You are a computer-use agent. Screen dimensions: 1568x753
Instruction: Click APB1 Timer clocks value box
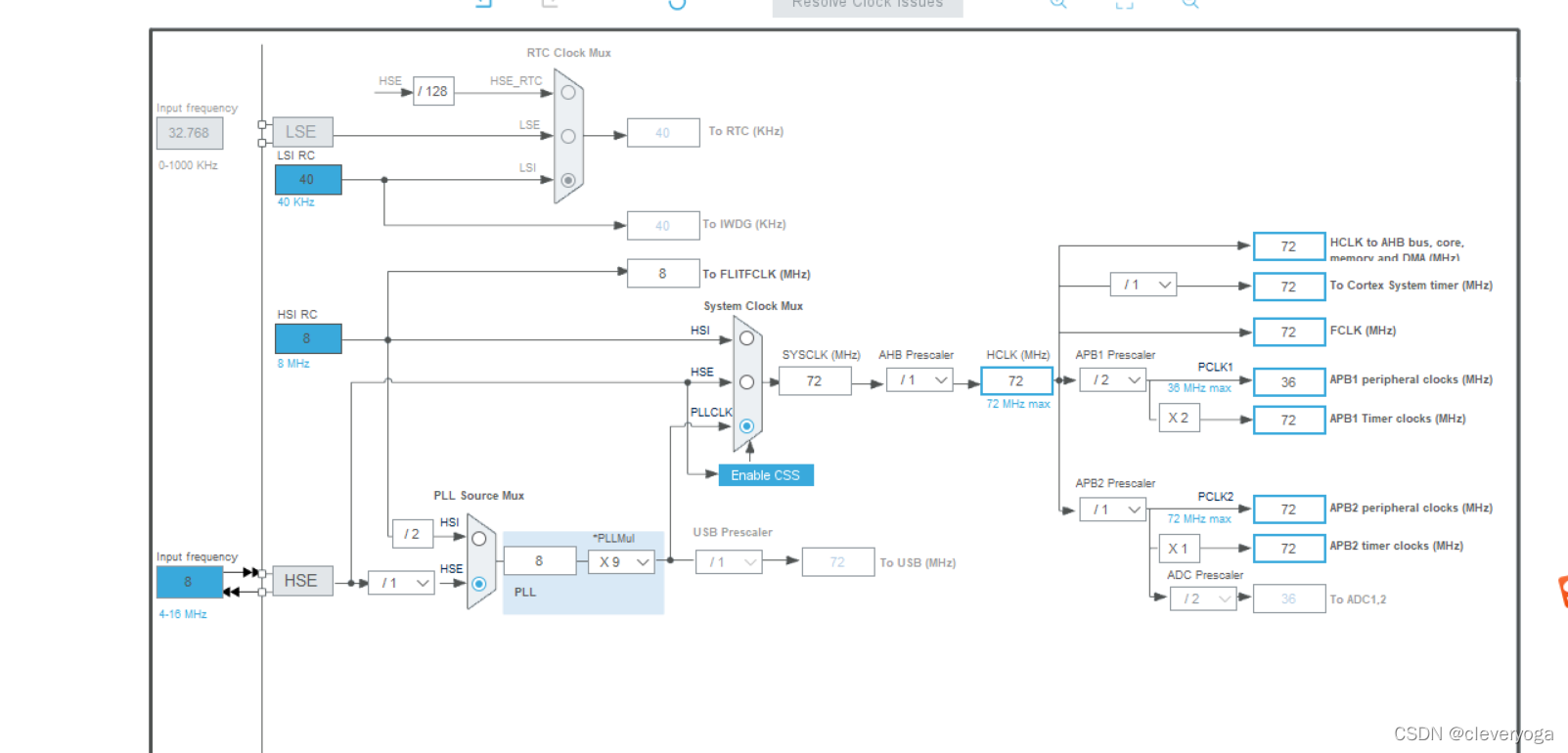click(1289, 420)
